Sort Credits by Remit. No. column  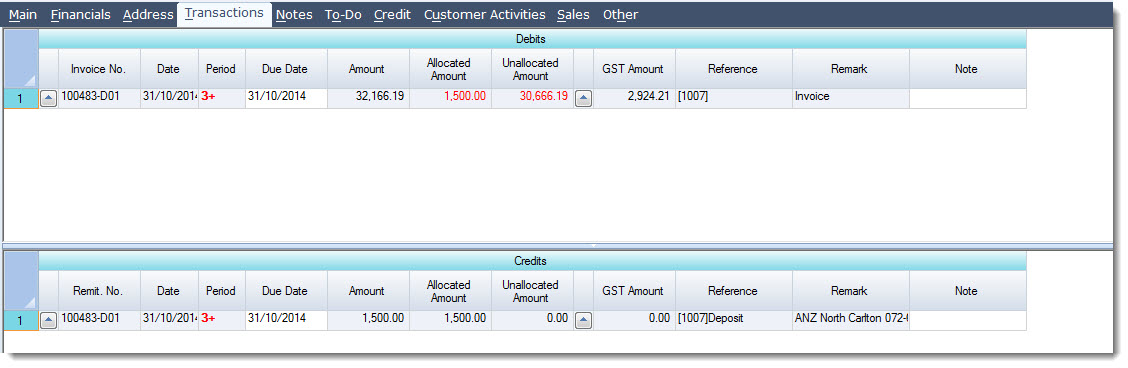(99, 291)
